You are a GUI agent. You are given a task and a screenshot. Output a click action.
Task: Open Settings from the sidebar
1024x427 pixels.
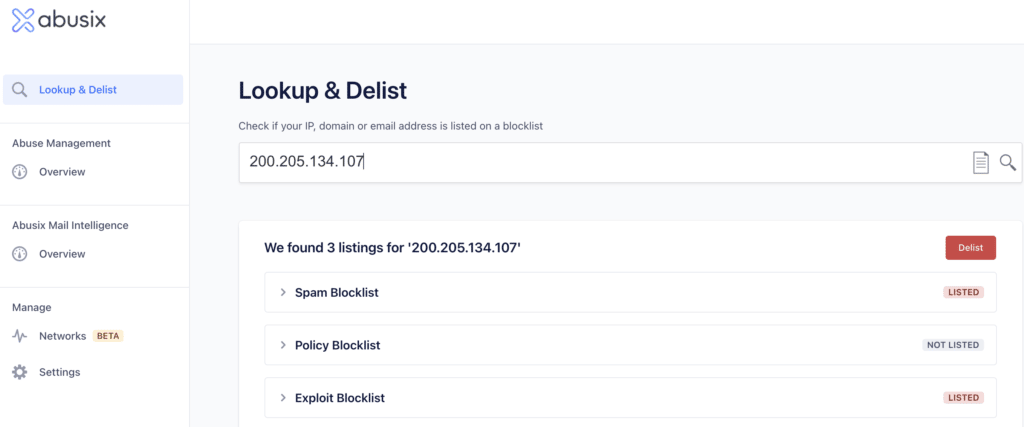pyautogui.click(x=59, y=372)
